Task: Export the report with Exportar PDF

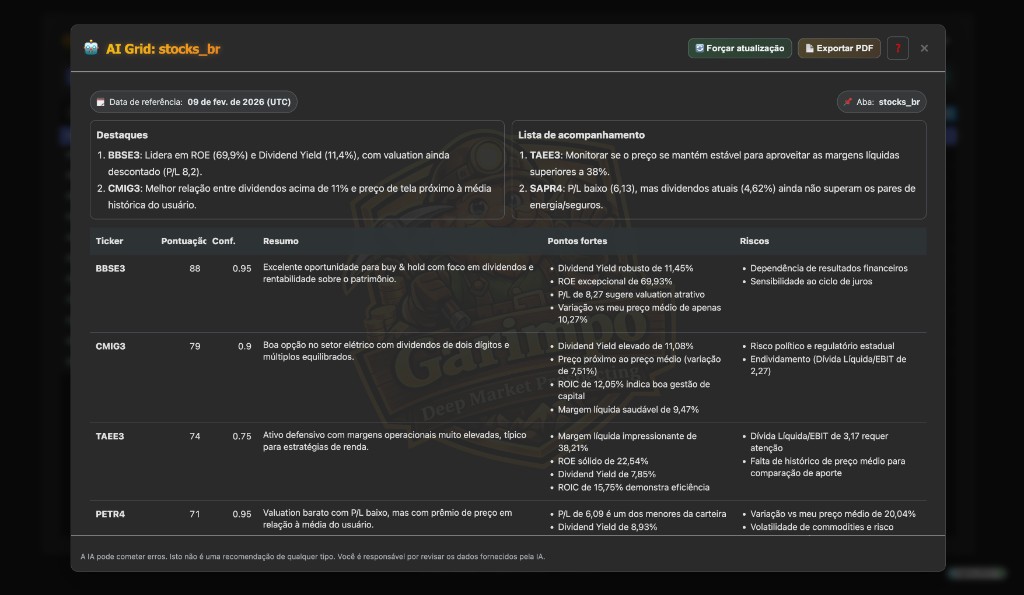Action: [838, 48]
